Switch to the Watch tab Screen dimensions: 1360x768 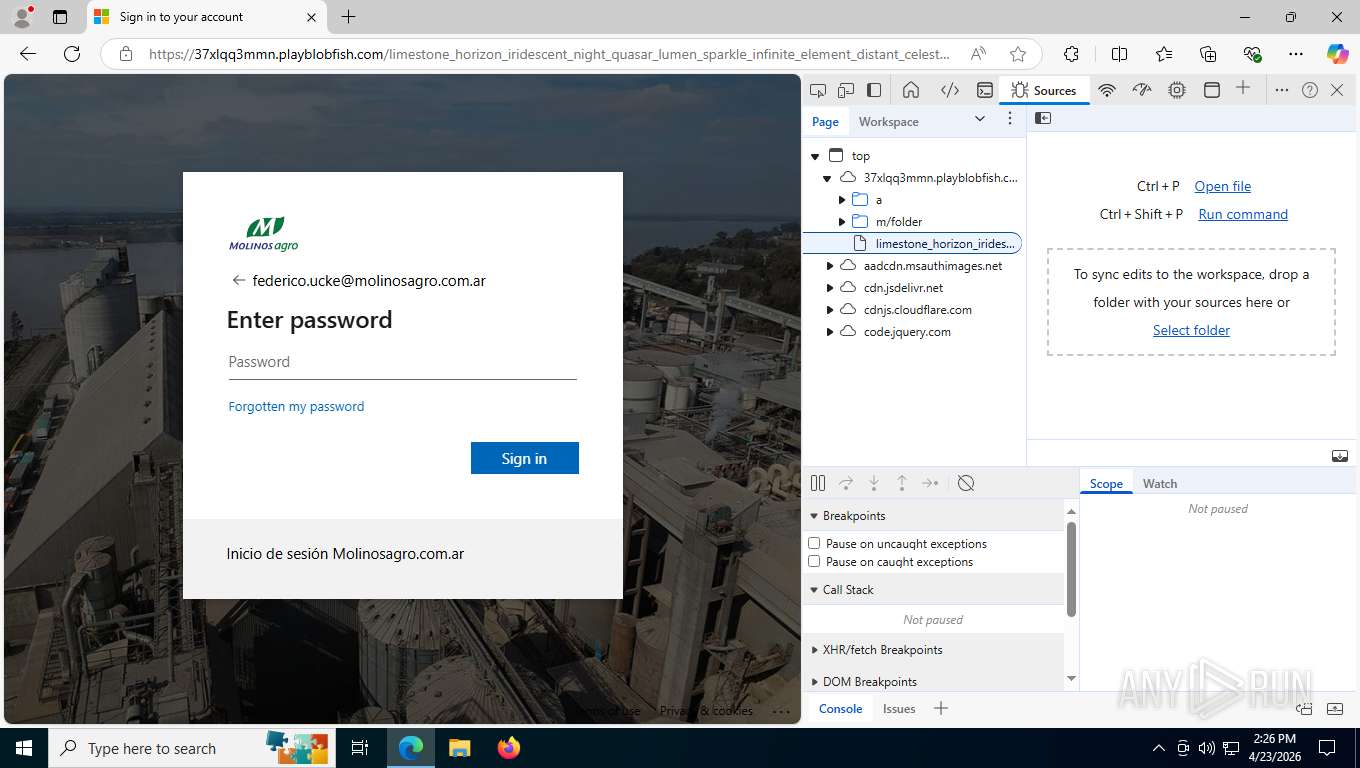[x=1160, y=483]
